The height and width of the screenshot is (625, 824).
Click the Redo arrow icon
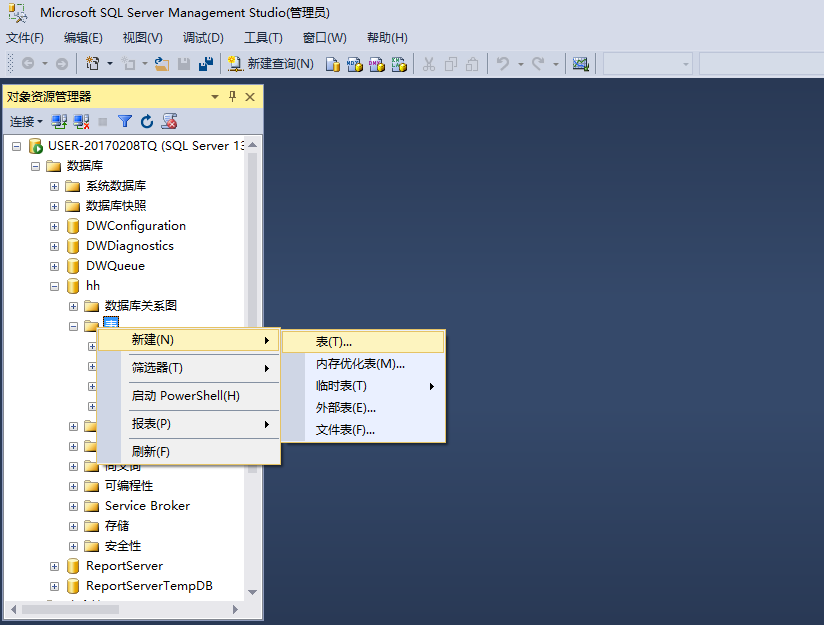coord(538,64)
